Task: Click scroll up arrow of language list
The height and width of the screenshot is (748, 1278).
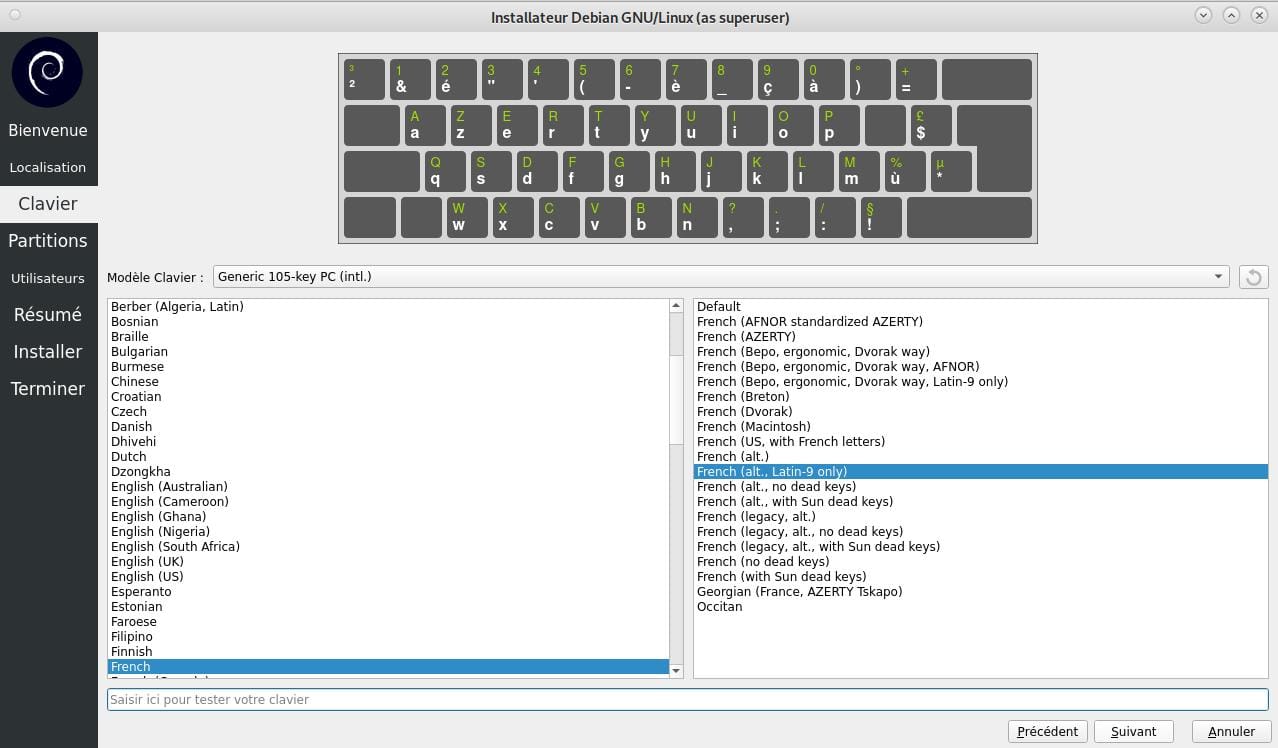Action: (676, 306)
